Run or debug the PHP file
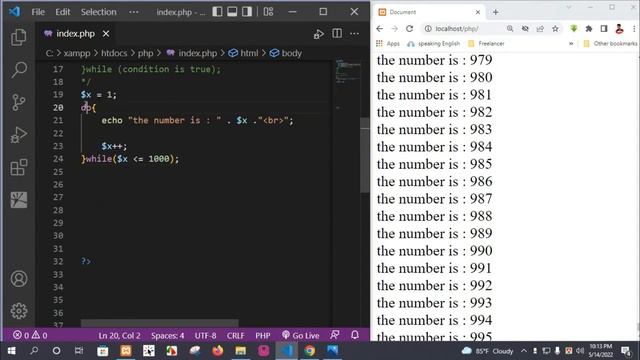Screen dimensions: 640x360 click(x=318, y=34)
